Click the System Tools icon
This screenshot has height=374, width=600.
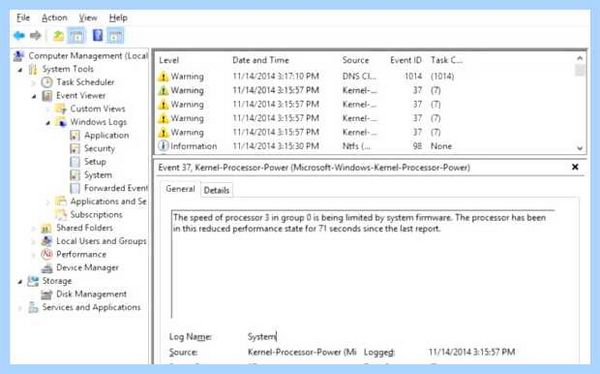pos(33,69)
